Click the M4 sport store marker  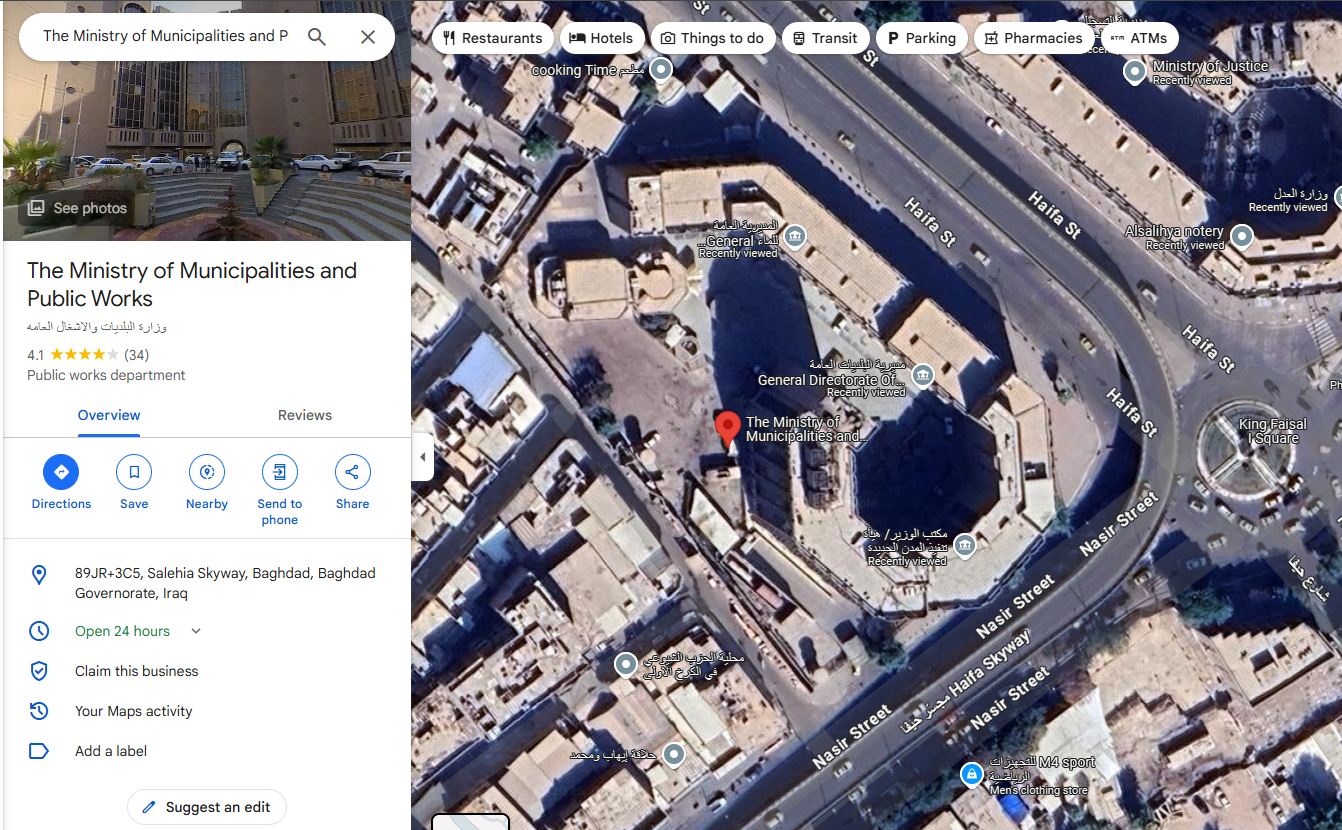971,774
